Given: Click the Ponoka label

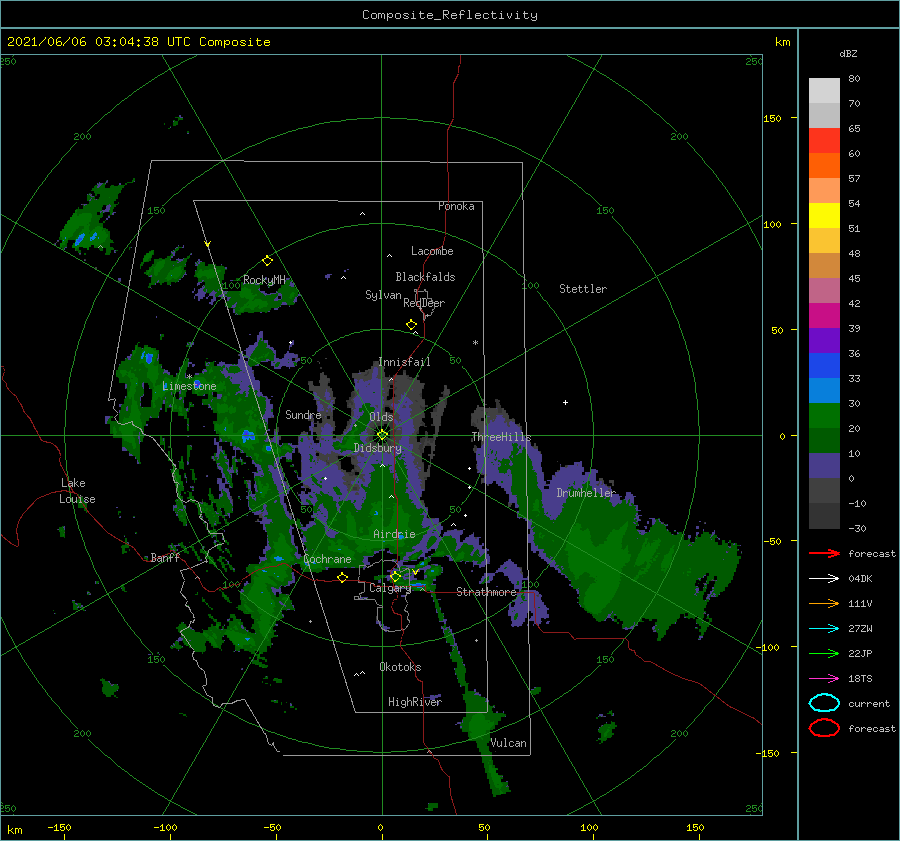Looking at the screenshot, I should [456, 206].
